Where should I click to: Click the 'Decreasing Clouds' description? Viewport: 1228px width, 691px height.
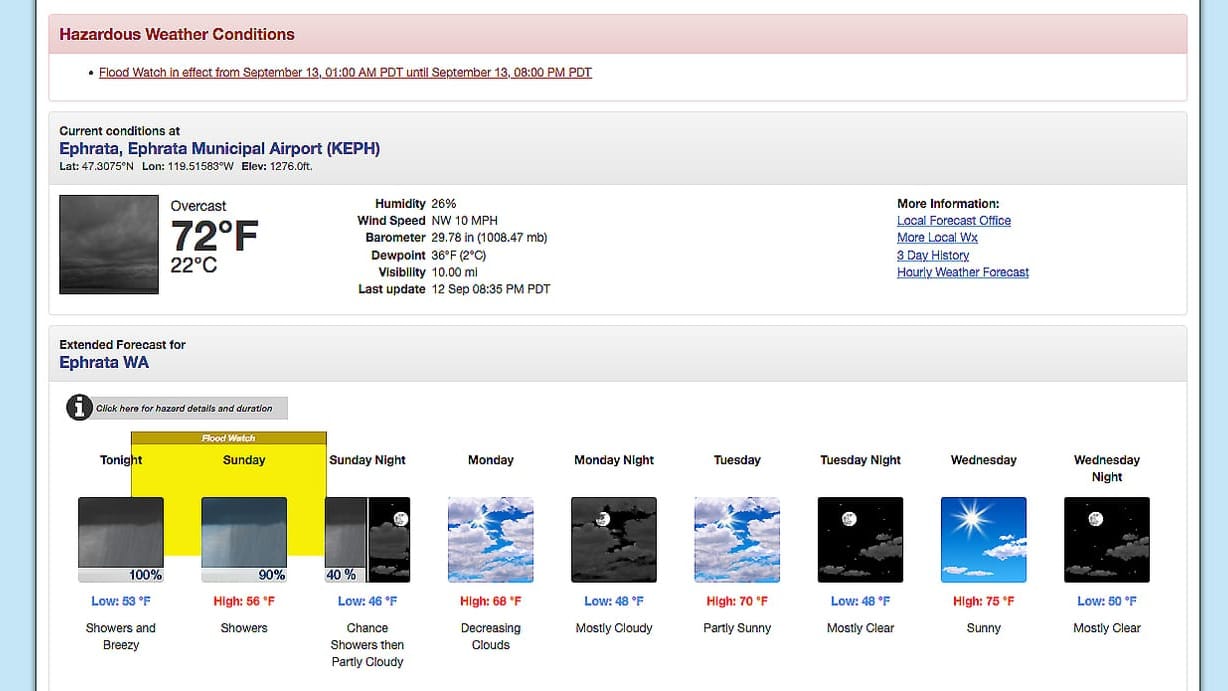click(x=491, y=637)
